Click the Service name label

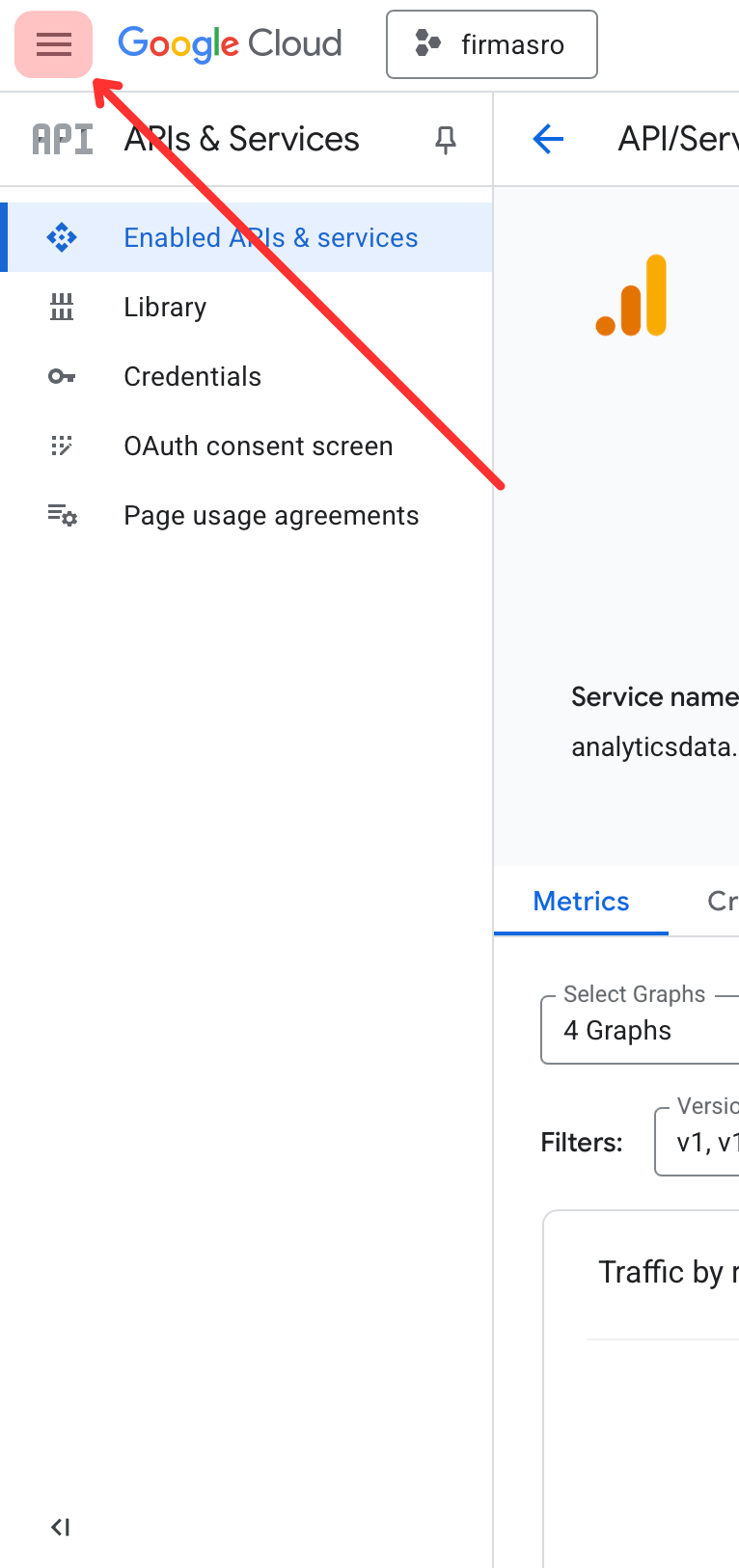655,697
